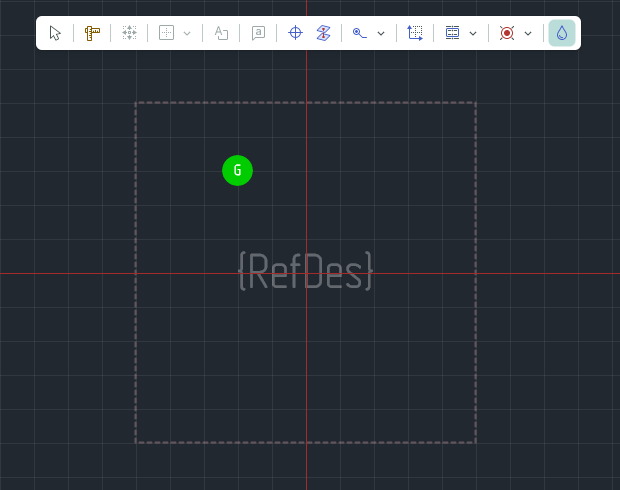The image size is (620, 490).
Task: Click the green G marker
Action: (237, 170)
